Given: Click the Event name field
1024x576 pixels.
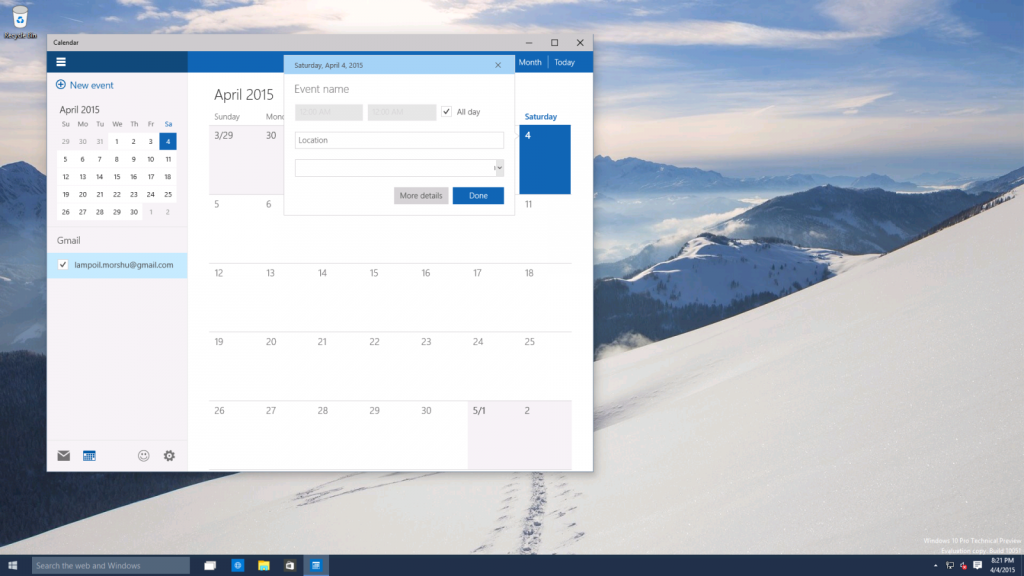Looking at the screenshot, I should pyautogui.click(x=398, y=89).
